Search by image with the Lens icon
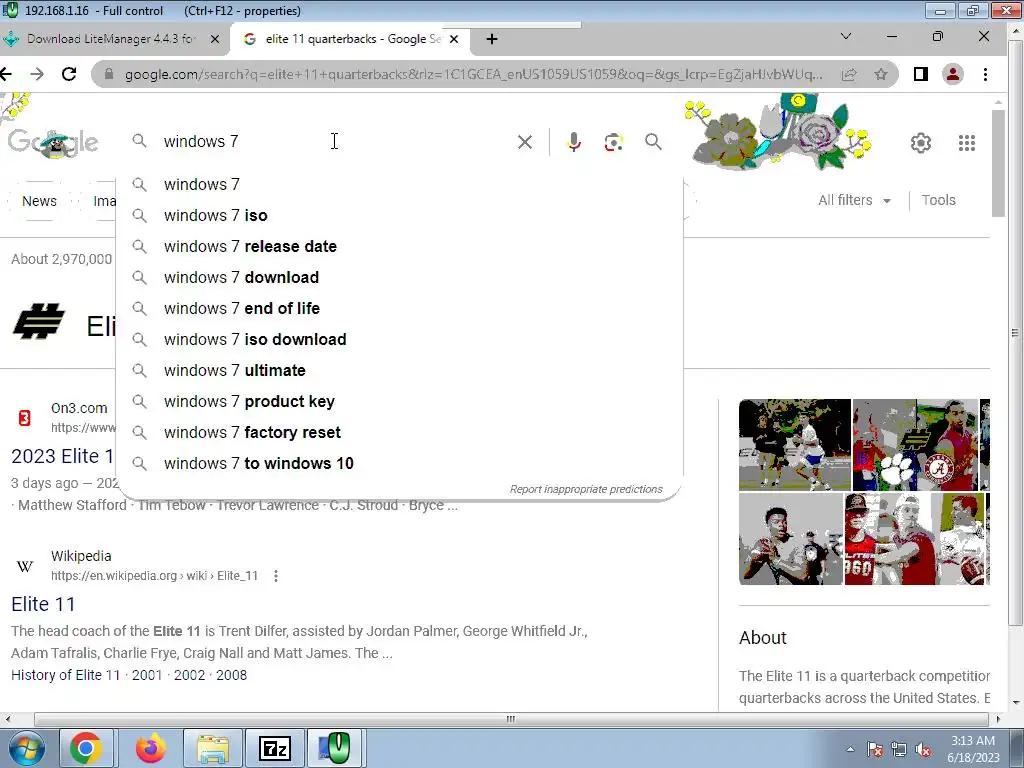Screen dimensions: 1024x768 [x=613, y=142]
